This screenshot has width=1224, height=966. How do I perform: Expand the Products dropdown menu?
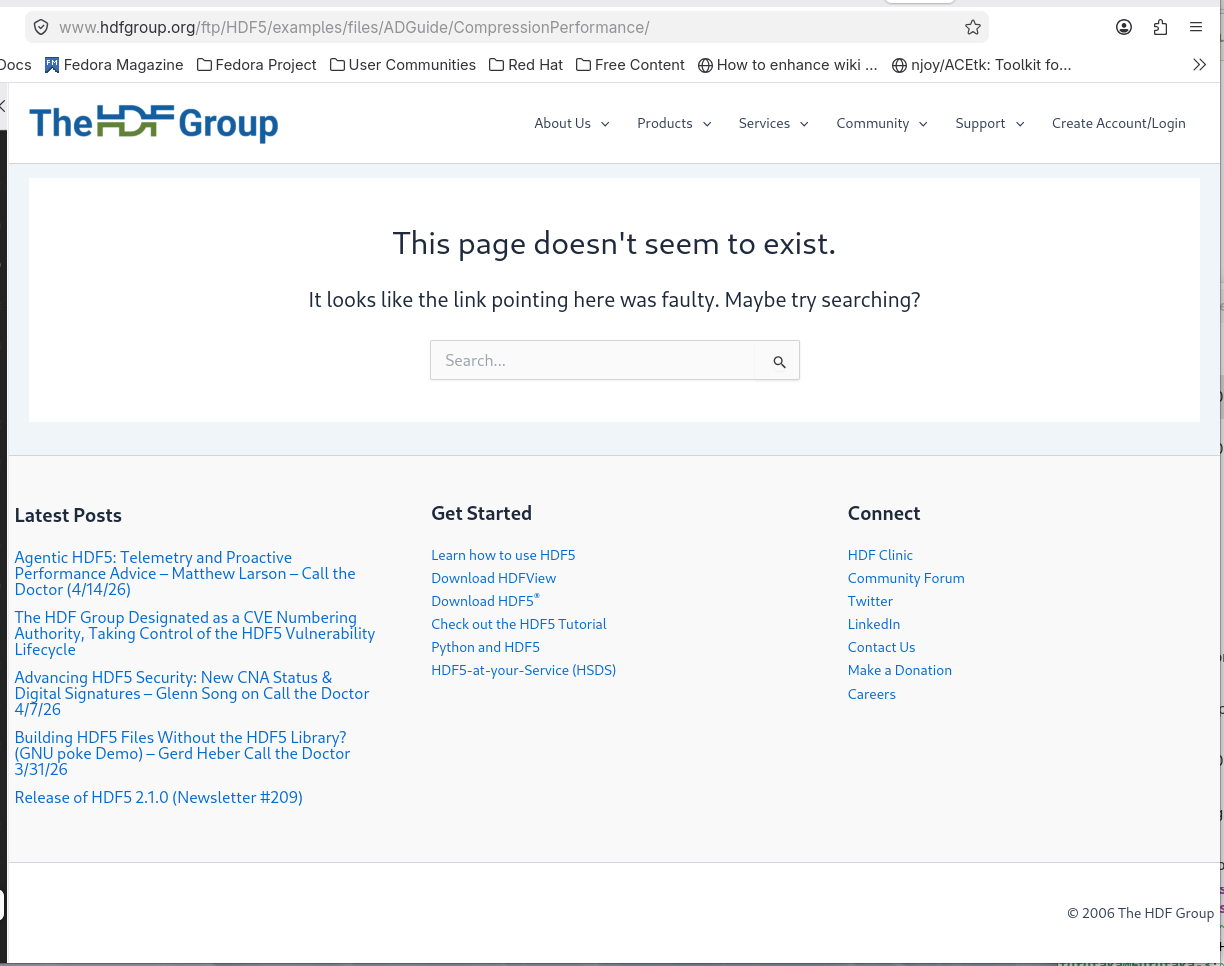(x=673, y=124)
